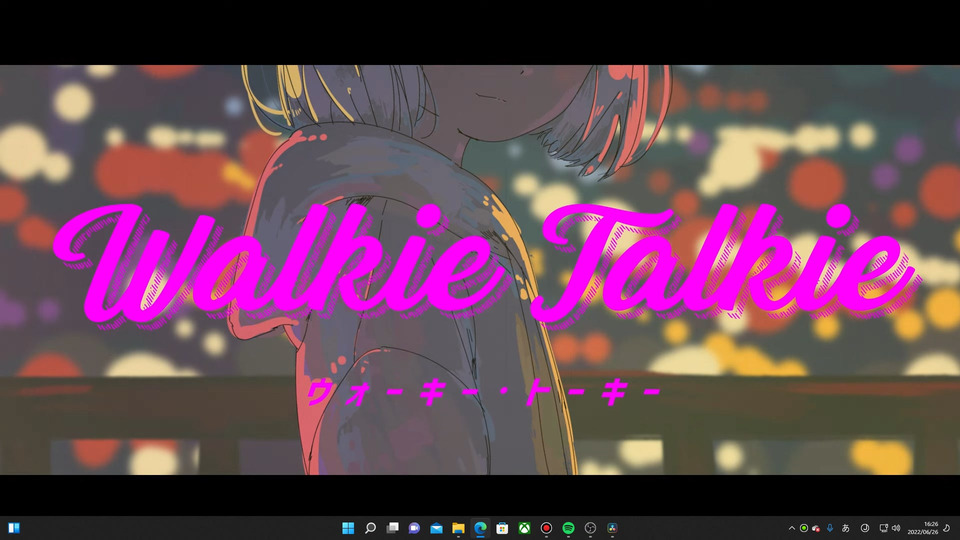Click the tray icon with the red X badge

(x=816, y=528)
